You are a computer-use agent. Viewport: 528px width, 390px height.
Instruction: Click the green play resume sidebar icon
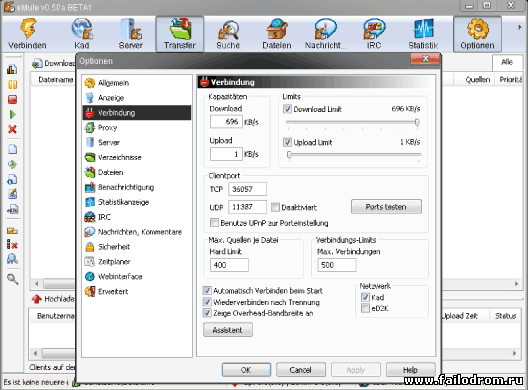coord(12,115)
